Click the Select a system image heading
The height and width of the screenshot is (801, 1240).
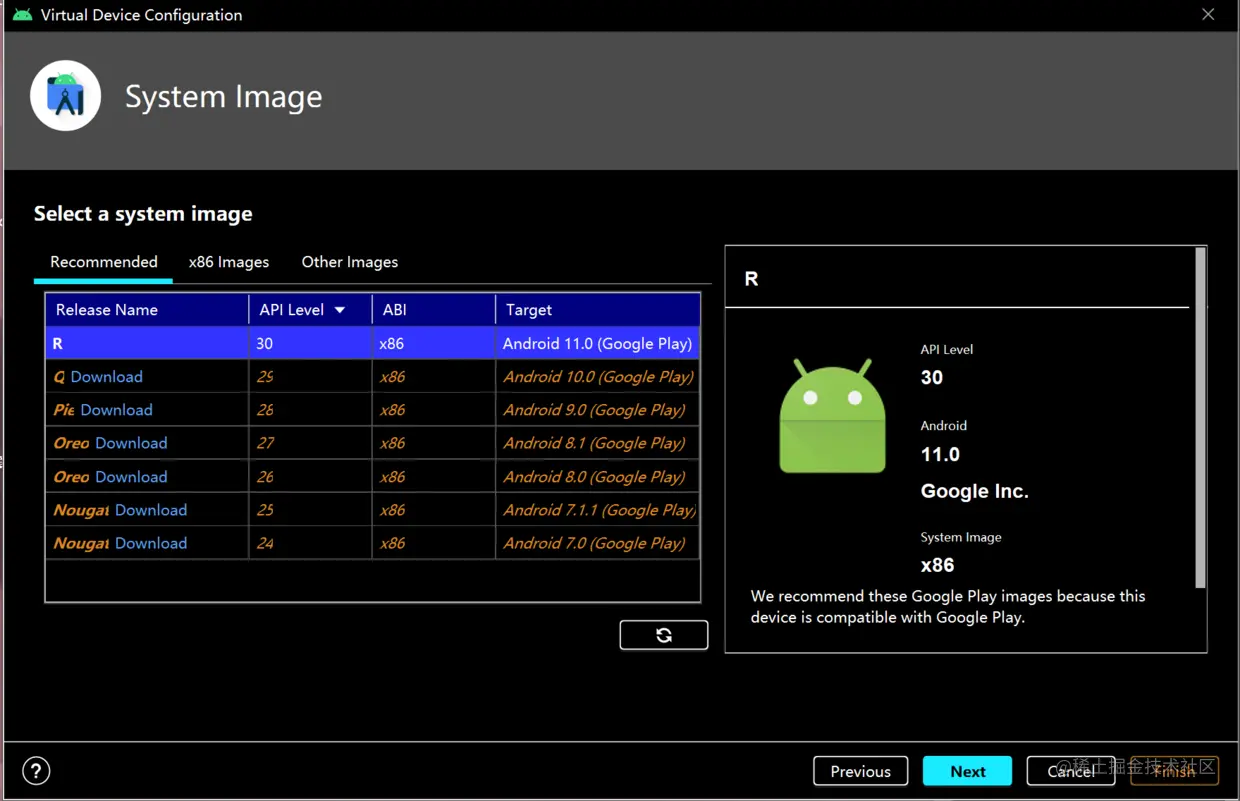[143, 214]
